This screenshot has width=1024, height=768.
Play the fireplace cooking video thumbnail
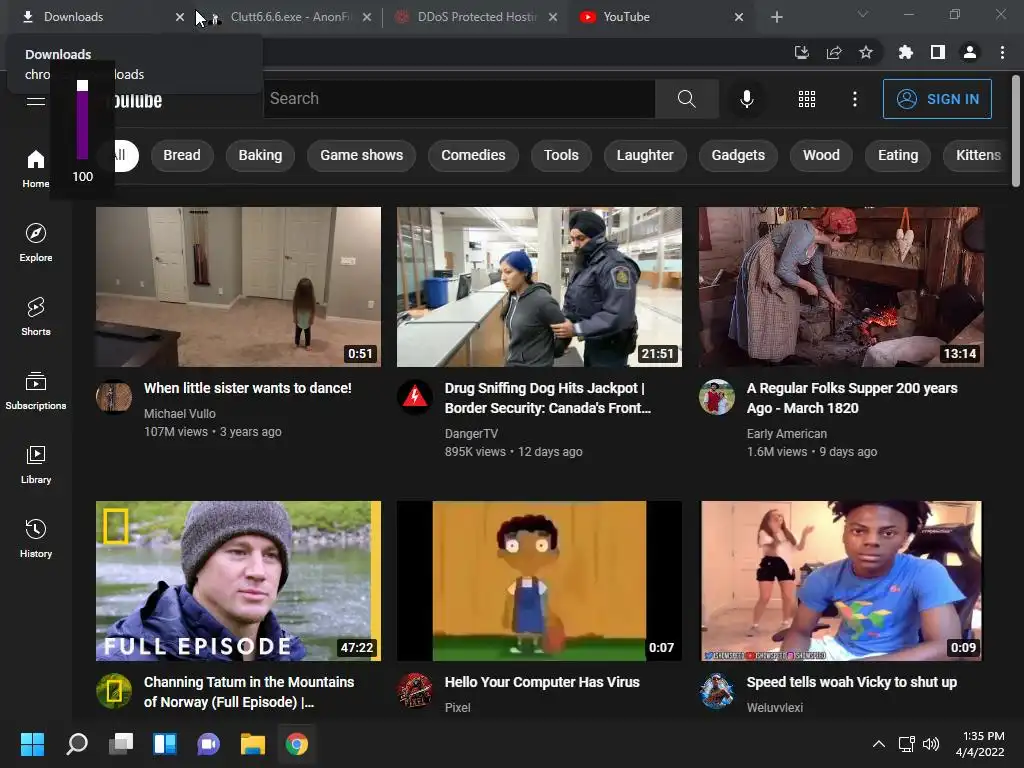(x=840, y=287)
